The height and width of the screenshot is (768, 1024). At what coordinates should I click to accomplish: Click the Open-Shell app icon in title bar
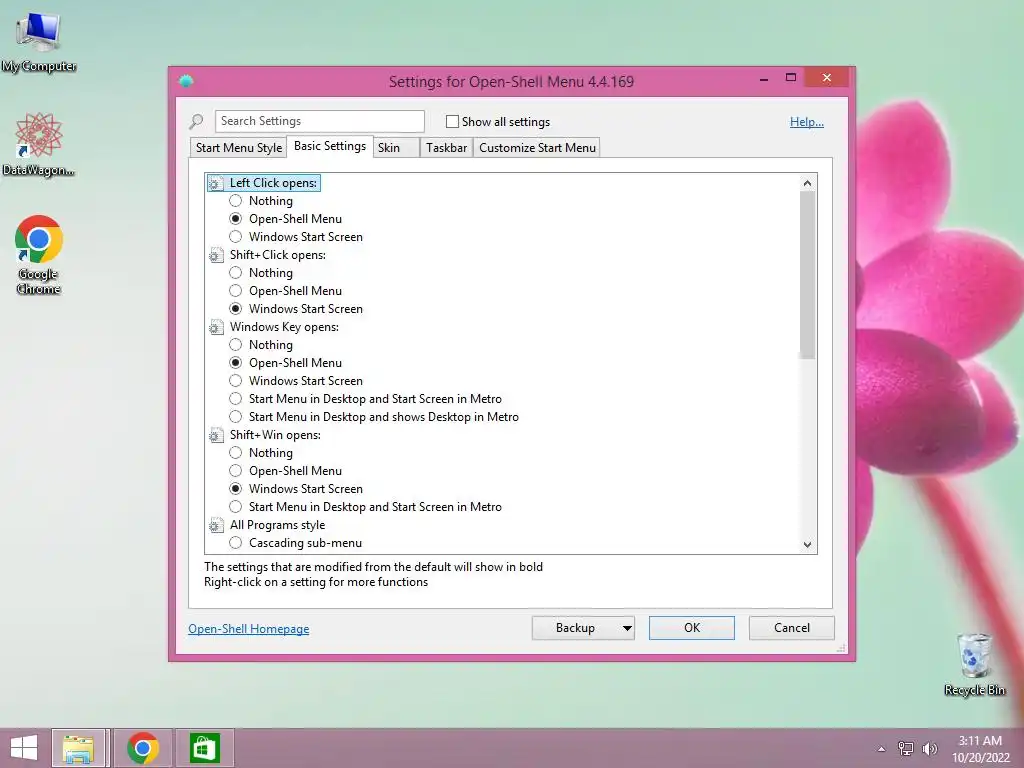tap(186, 81)
